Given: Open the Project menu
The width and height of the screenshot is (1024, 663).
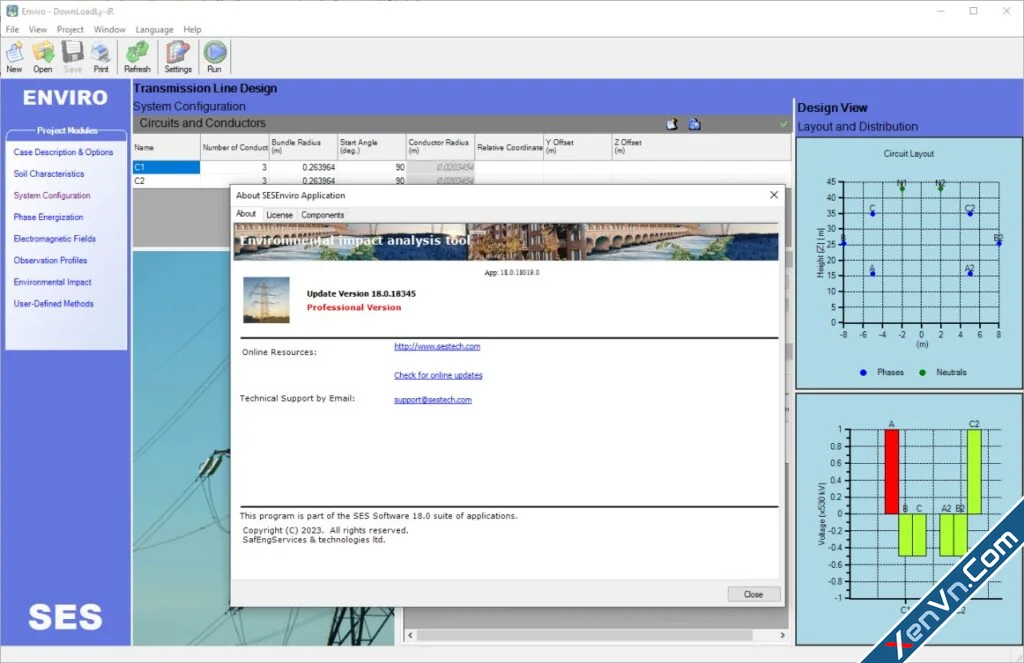Looking at the screenshot, I should coord(70,29).
